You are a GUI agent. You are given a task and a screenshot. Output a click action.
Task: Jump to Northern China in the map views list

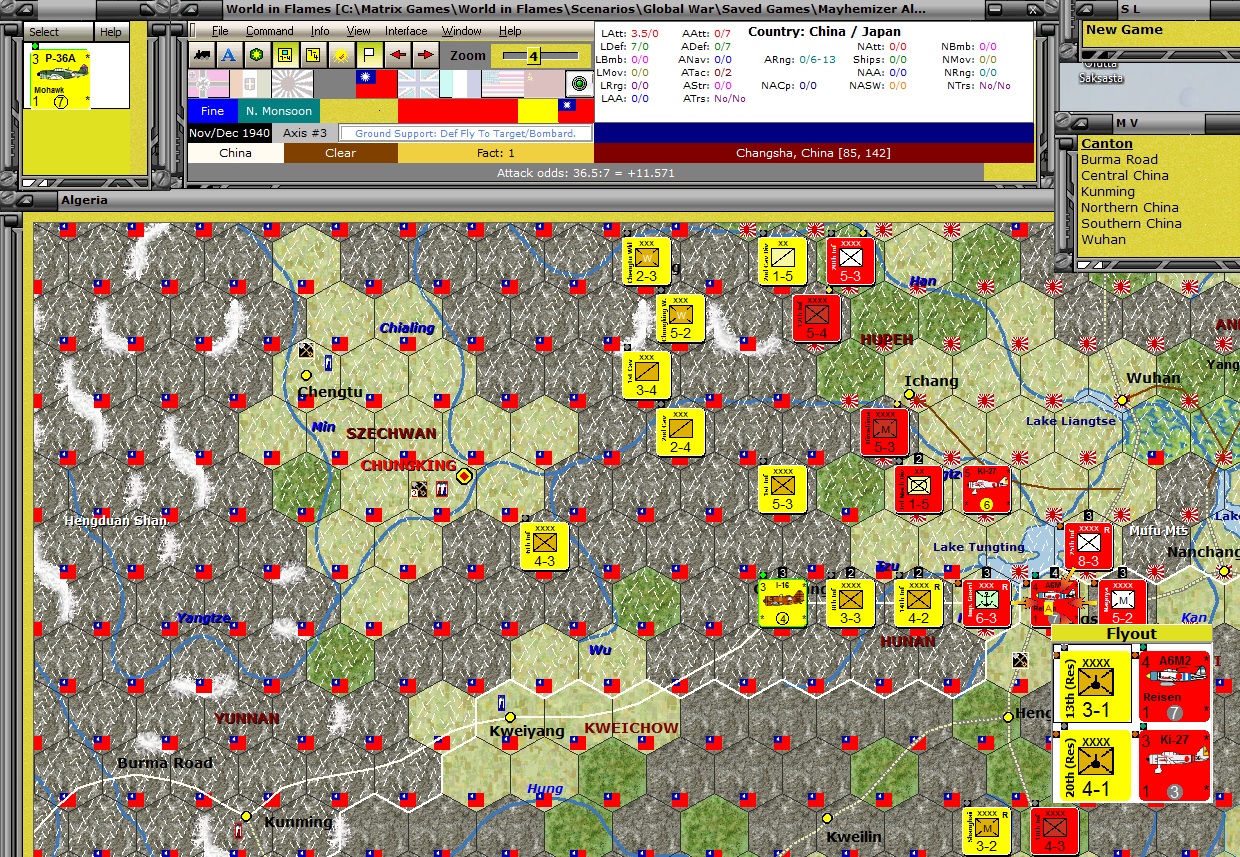pyautogui.click(x=1130, y=207)
